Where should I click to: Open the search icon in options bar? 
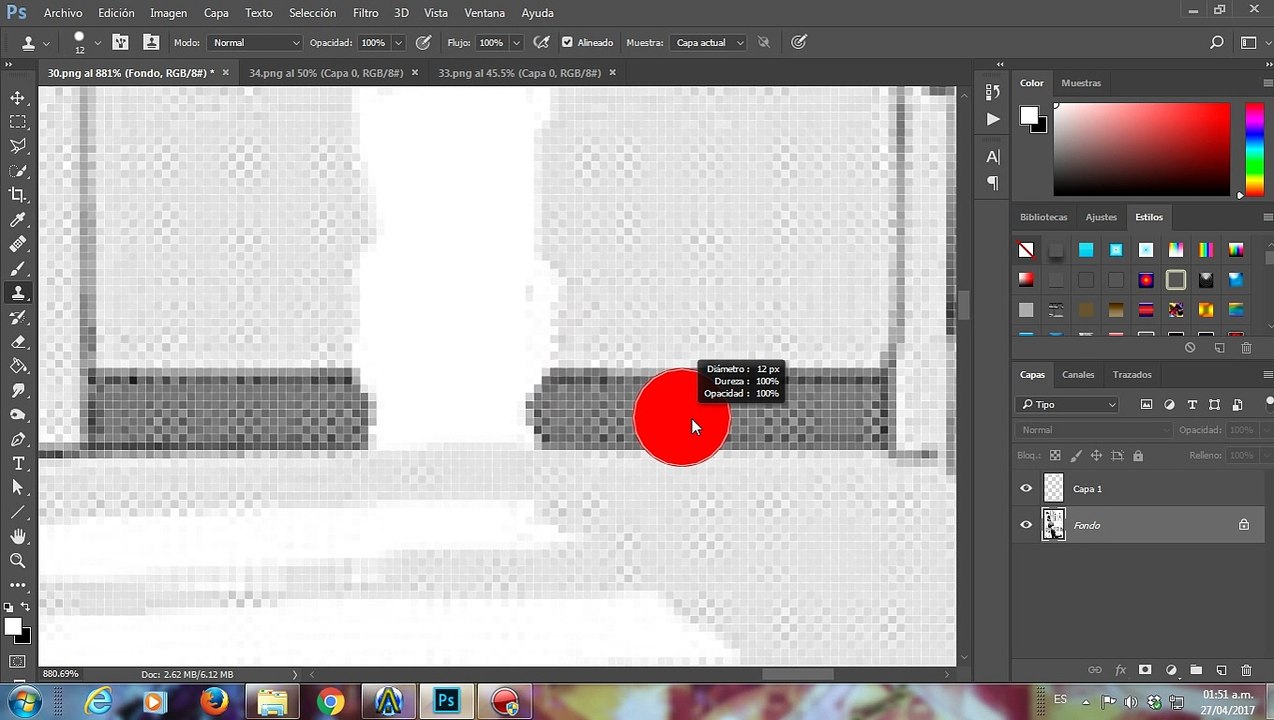[1217, 42]
